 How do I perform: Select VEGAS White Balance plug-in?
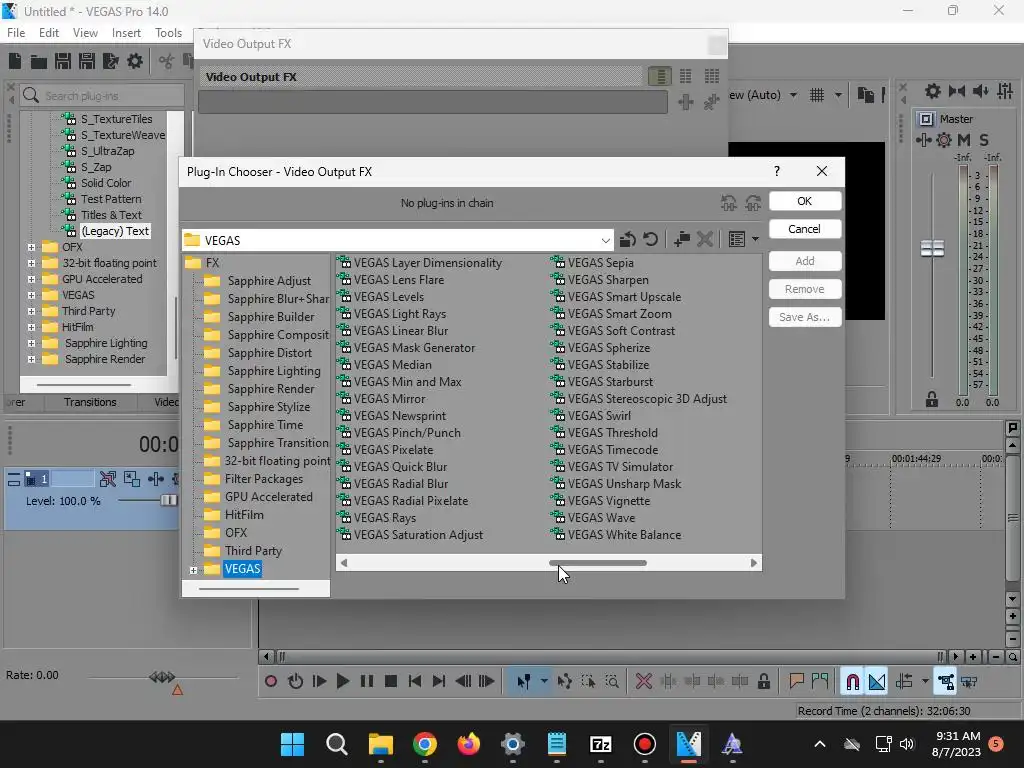[x=624, y=535]
